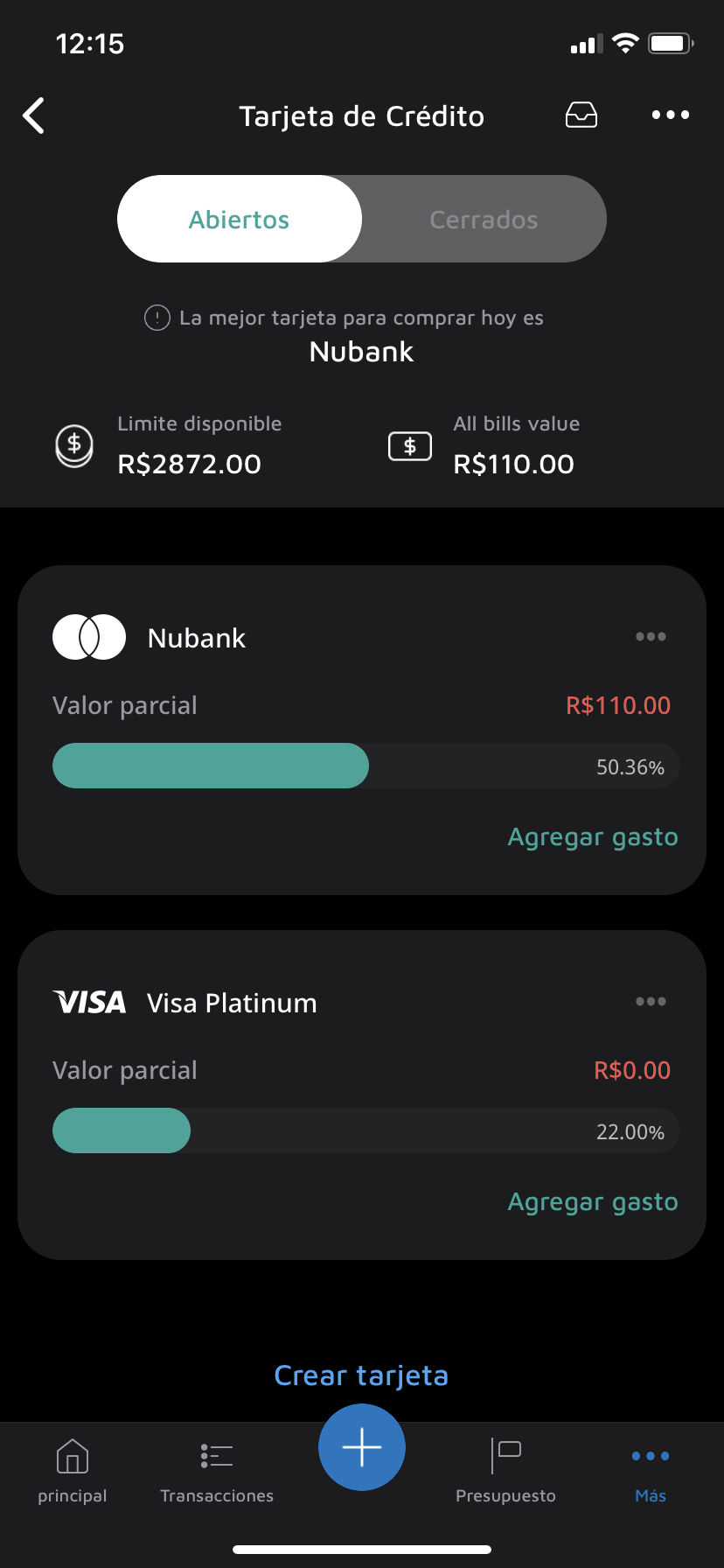Tap the All bills value money icon

410,446
